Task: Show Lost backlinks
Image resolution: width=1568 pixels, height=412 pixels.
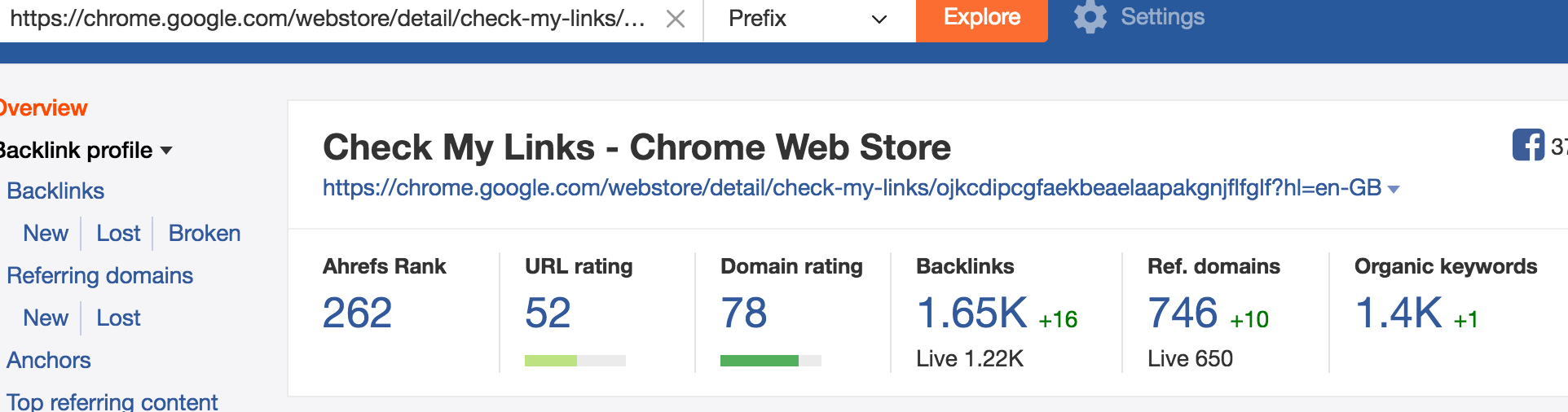Action: (118, 234)
